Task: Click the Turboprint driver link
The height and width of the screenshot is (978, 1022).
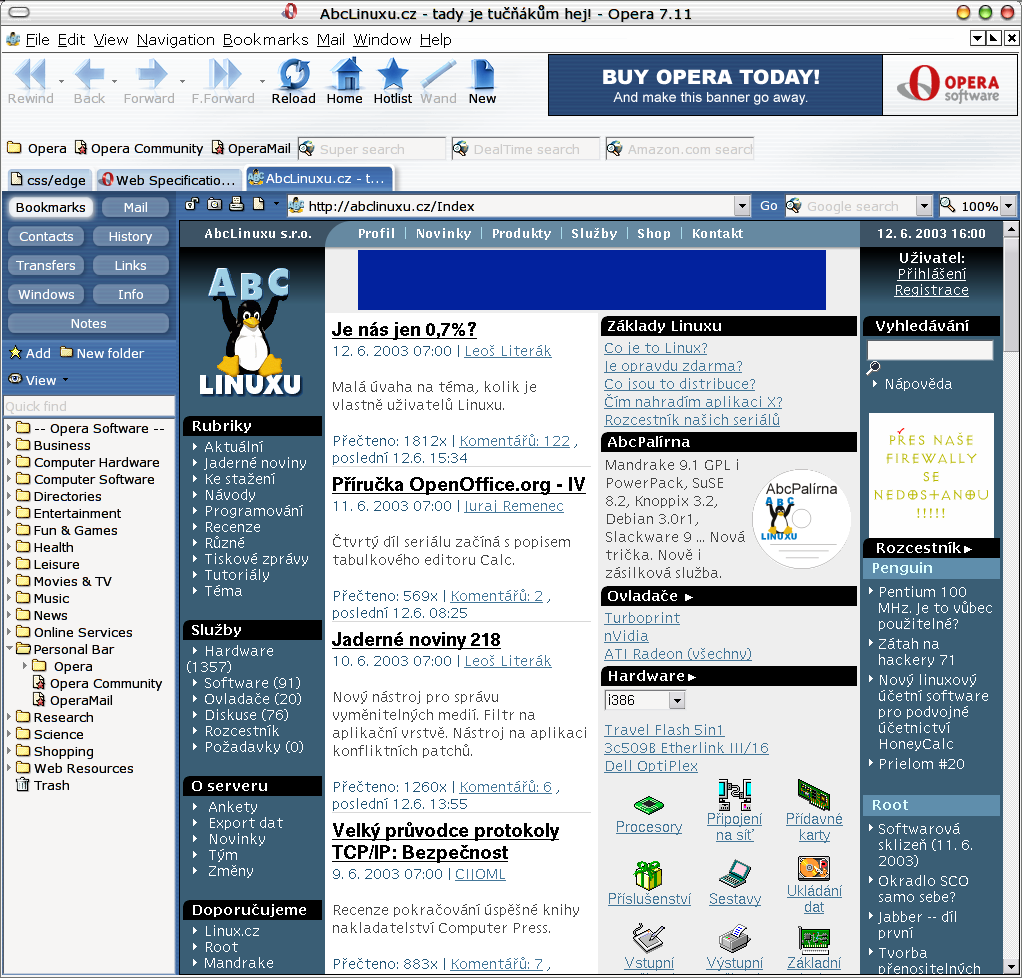Action: (x=642, y=618)
